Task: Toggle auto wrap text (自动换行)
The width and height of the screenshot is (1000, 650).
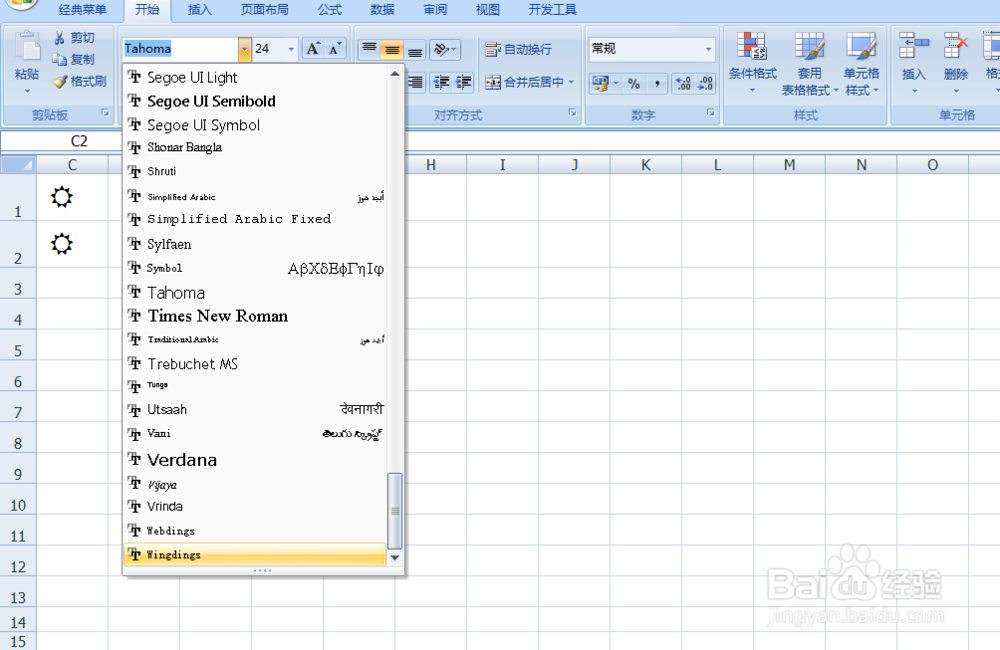Action: [x=518, y=49]
